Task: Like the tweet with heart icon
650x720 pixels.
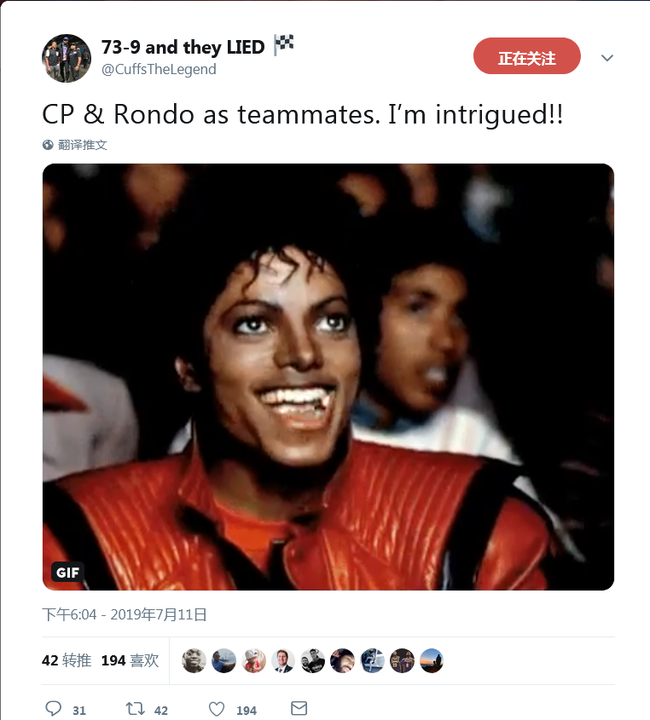Action: pyautogui.click(x=217, y=709)
